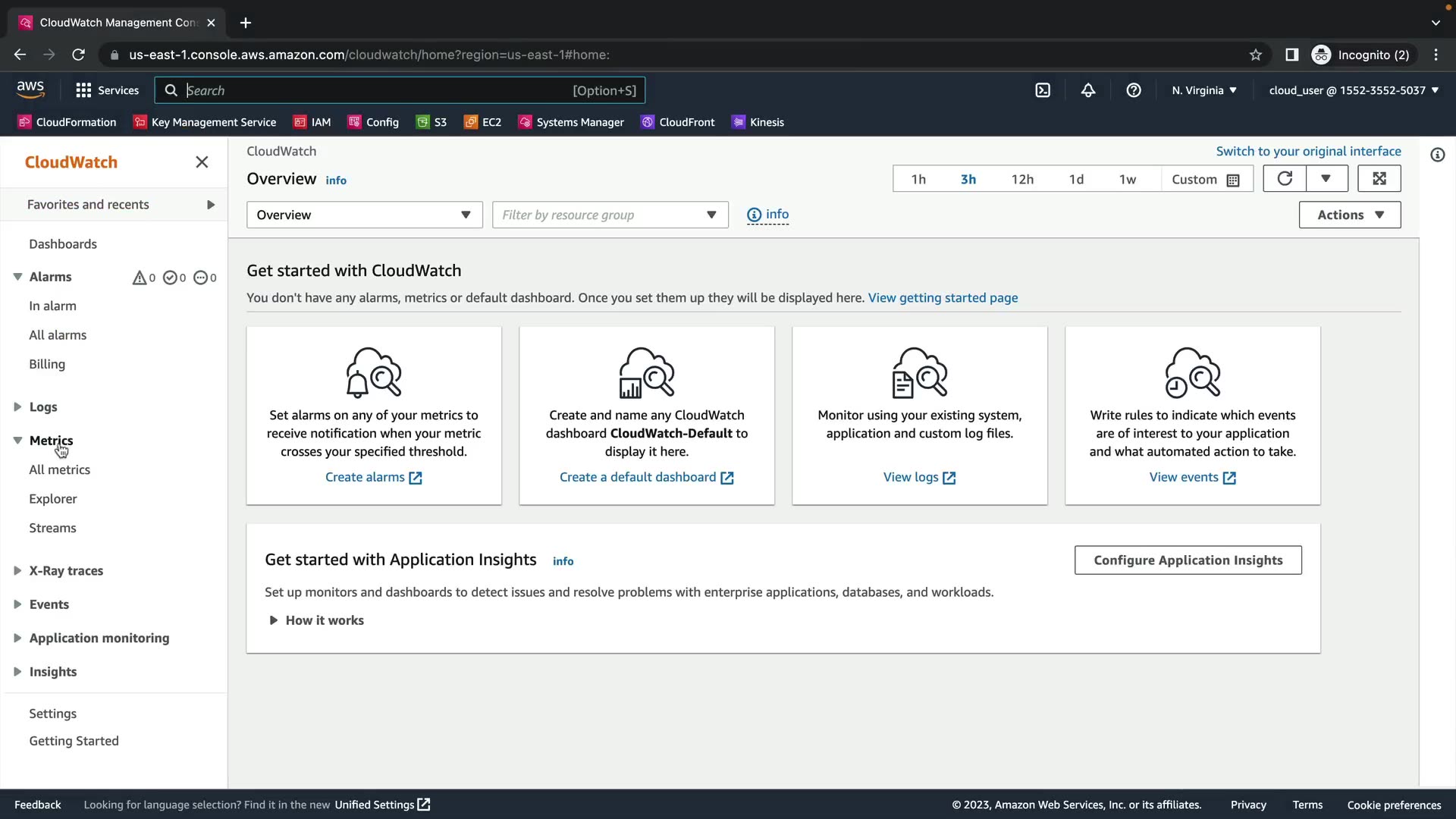
Task: Open the Overview dashboard dropdown
Action: tap(364, 215)
